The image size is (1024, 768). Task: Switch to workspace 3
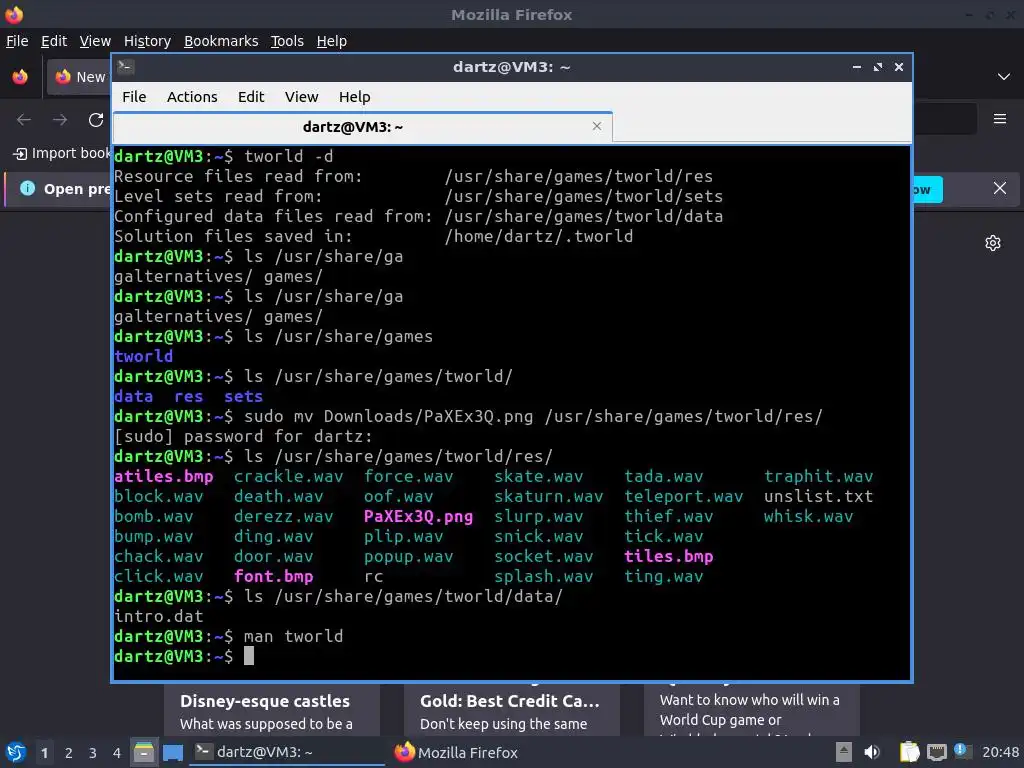coord(93,753)
